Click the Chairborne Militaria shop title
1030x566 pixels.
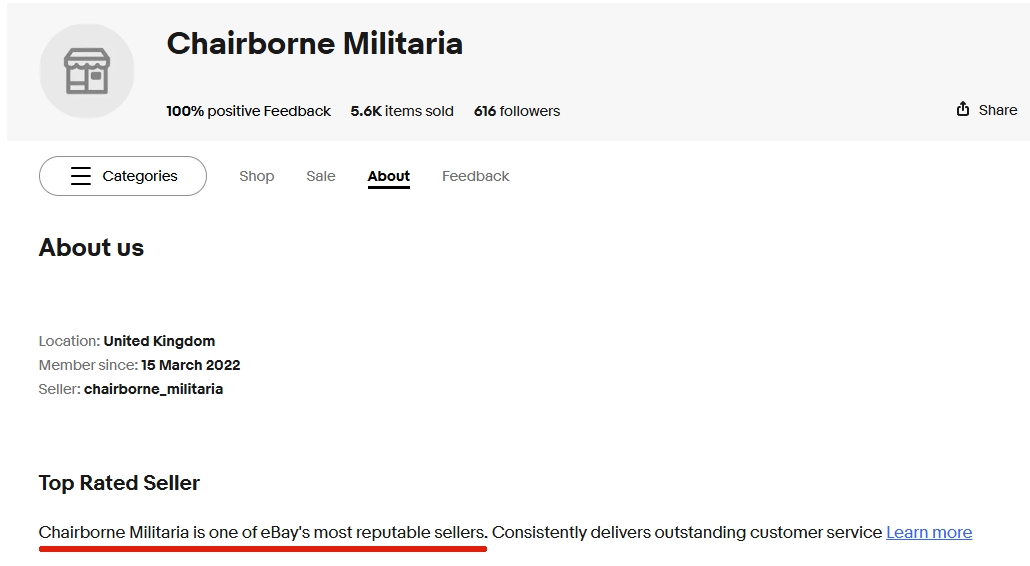pos(314,44)
